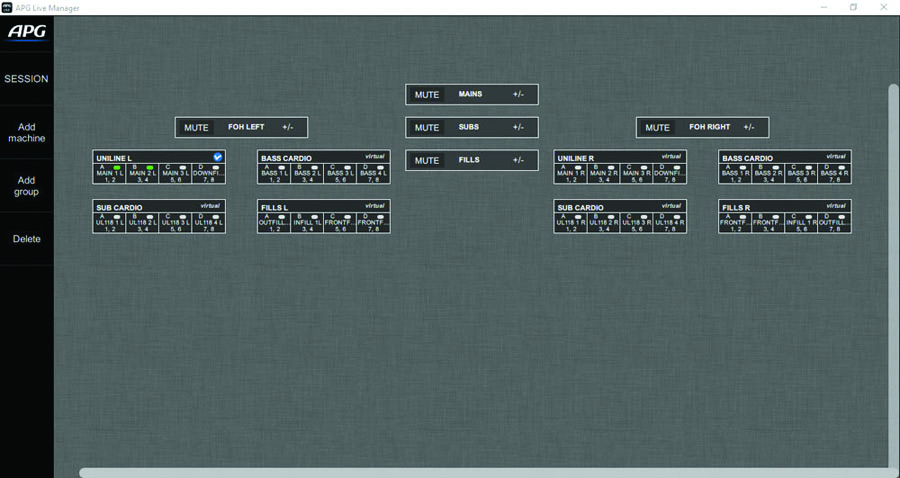Click the MAINS group label
900x478 pixels.
pyautogui.click(x=470, y=94)
